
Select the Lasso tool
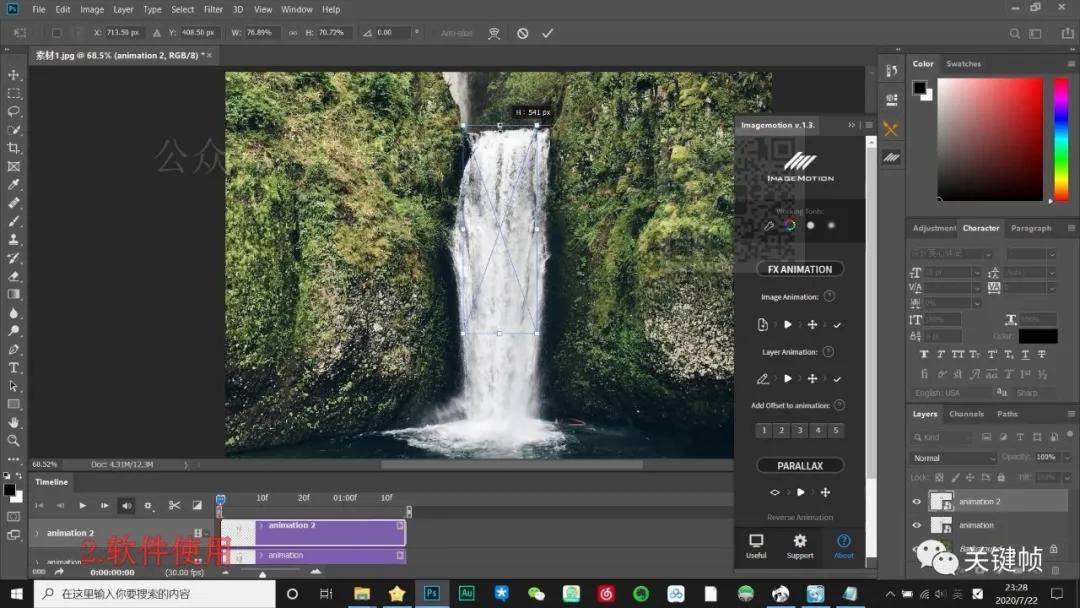(x=14, y=111)
